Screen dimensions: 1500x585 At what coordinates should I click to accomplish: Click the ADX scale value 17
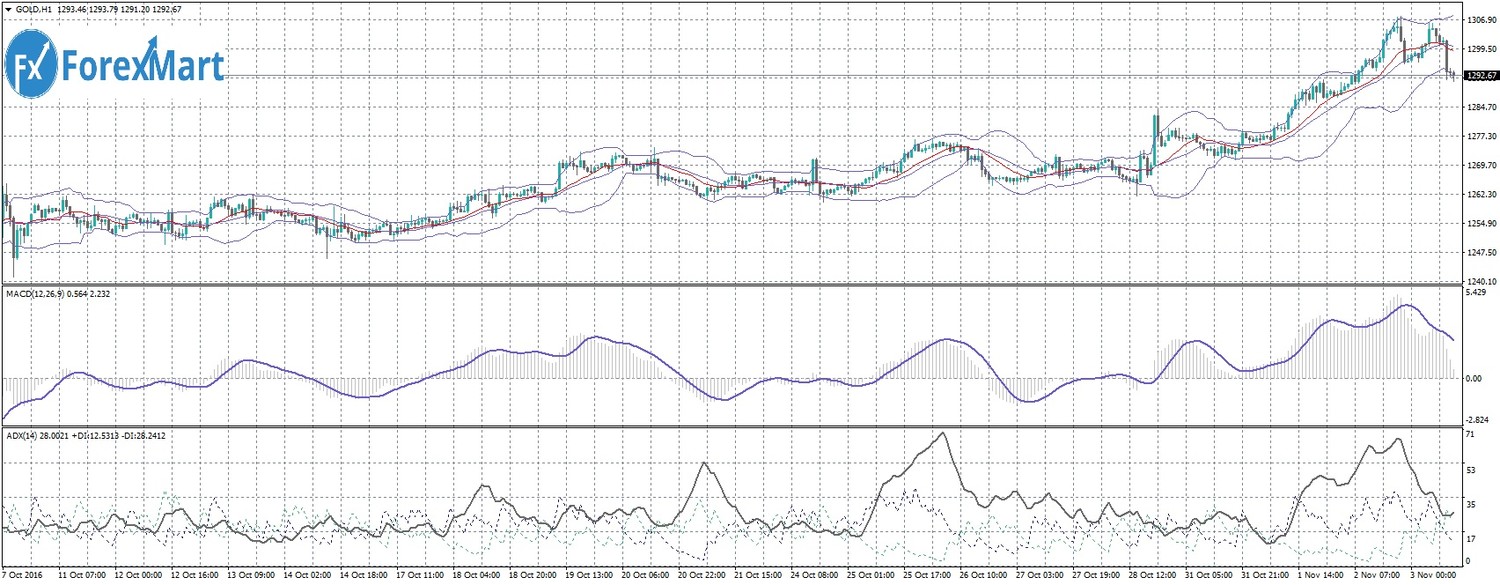pyautogui.click(x=1469, y=537)
